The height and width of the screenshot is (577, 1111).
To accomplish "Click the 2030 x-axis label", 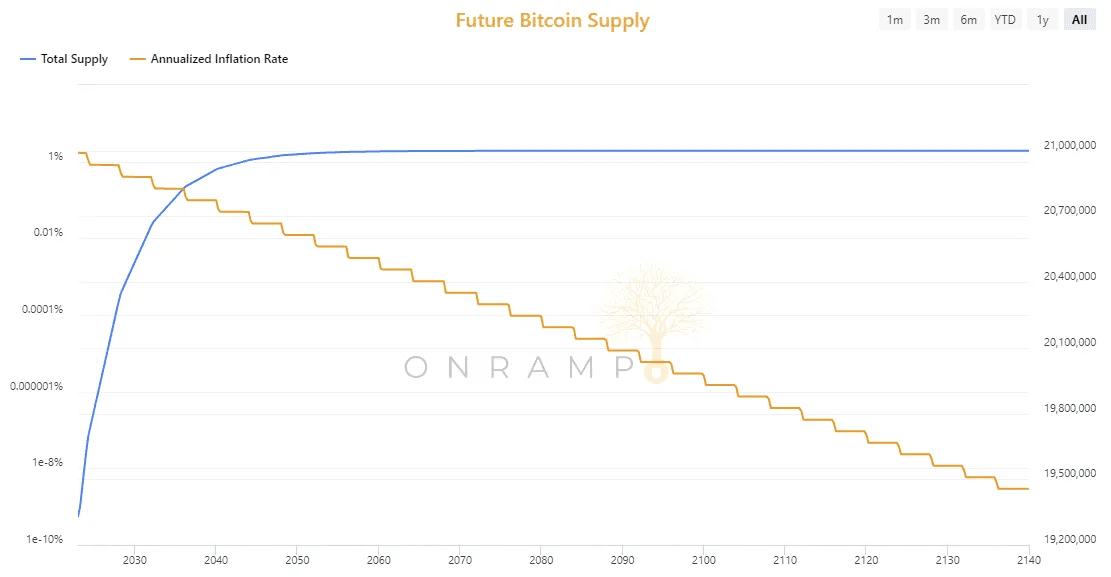I will pos(134,558).
